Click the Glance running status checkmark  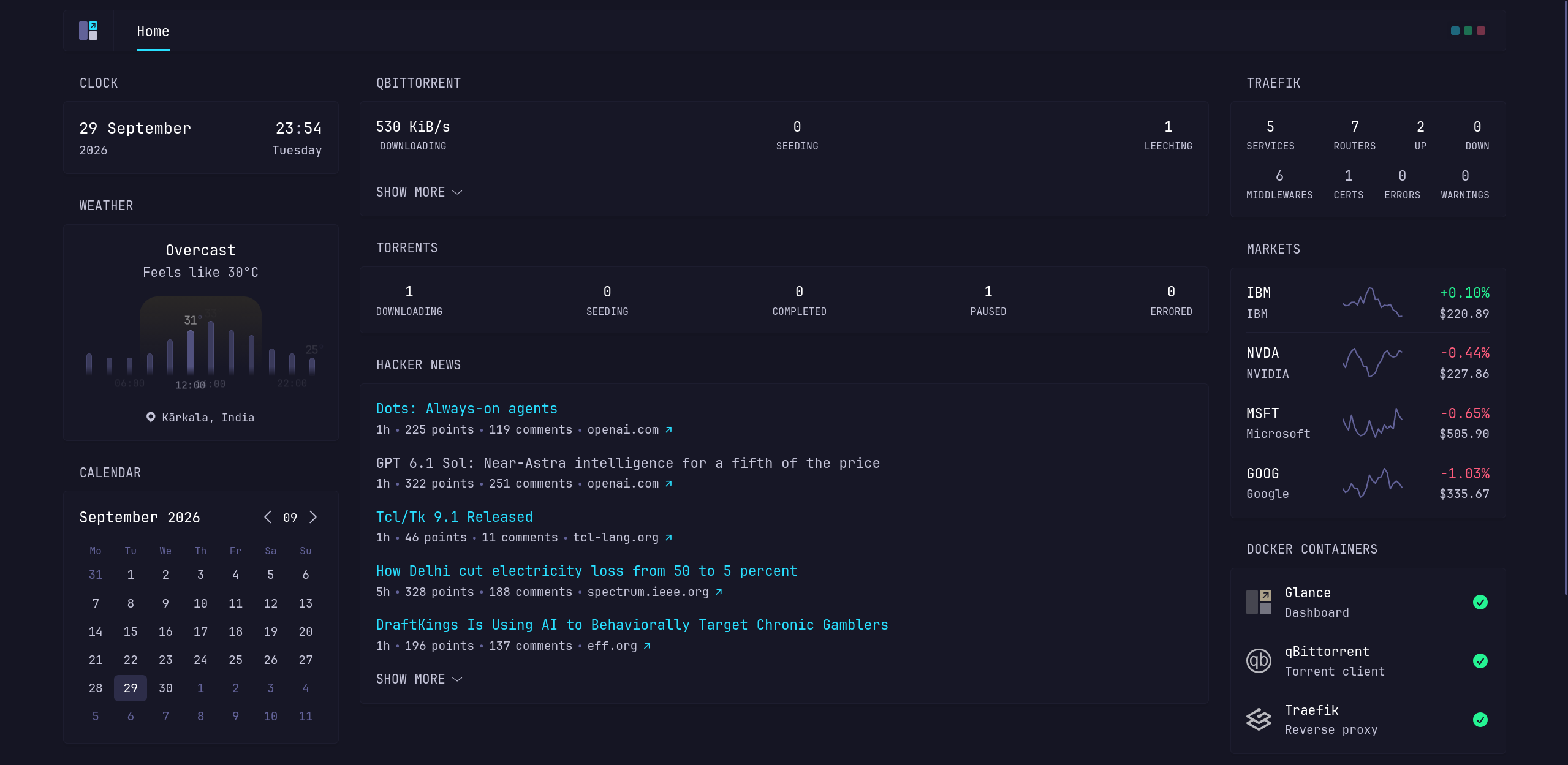1480,602
